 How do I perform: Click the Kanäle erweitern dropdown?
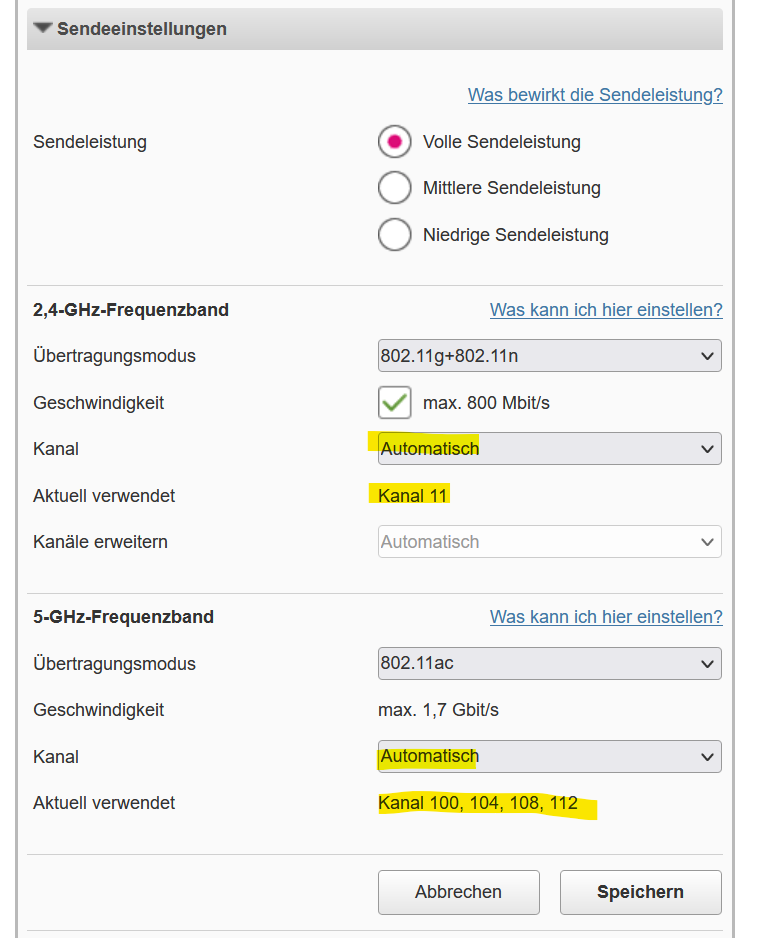(x=549, y=542)
